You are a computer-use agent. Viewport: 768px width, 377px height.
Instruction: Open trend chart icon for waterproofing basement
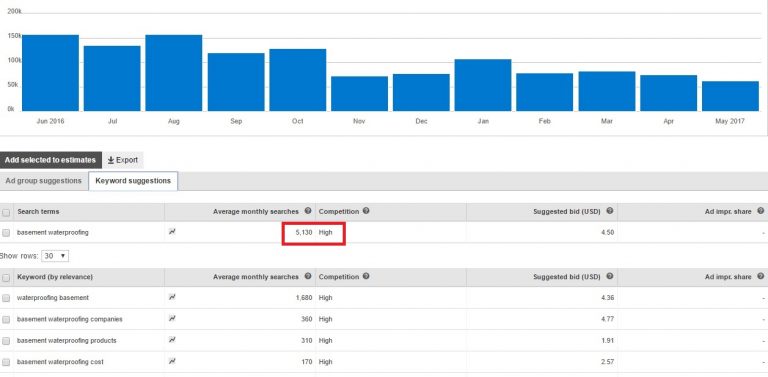pyautogui.click(x=172, y=297)
